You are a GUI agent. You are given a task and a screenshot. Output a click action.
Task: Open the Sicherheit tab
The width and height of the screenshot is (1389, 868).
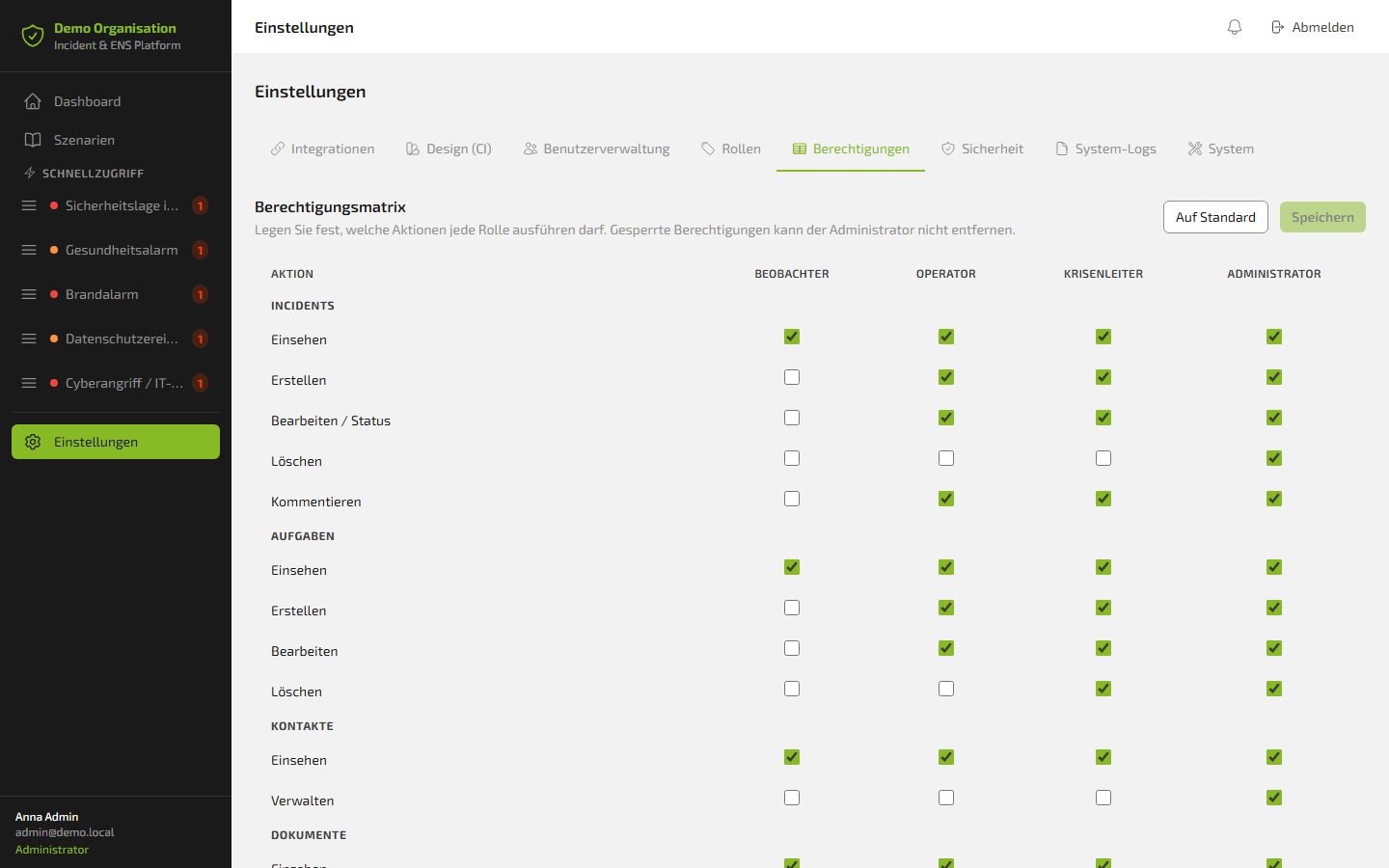(982, 149)
